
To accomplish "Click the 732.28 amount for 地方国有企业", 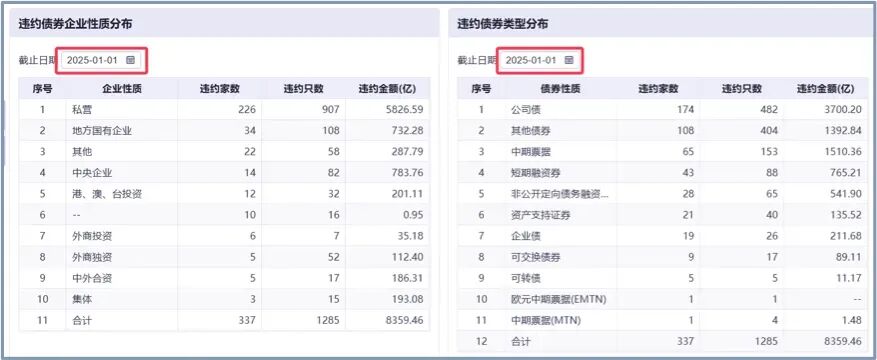I will 407,131.
